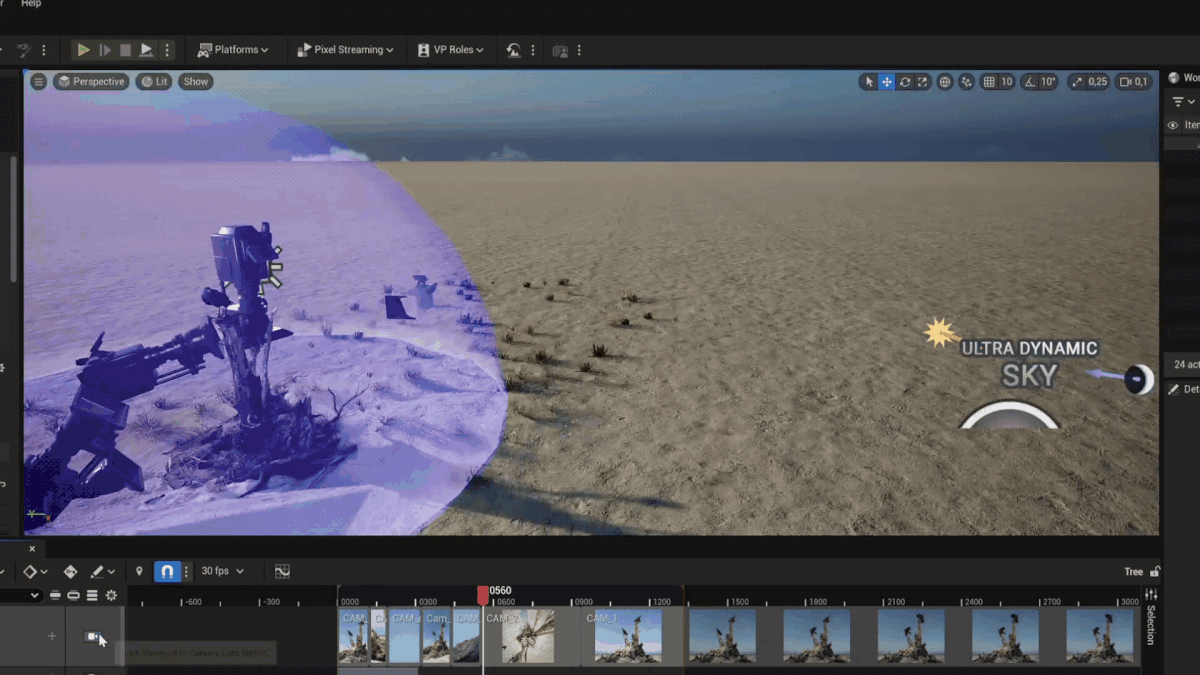Open the Platforms dropdown
This screenshot has width=1200, height=675.
[233, 50]
